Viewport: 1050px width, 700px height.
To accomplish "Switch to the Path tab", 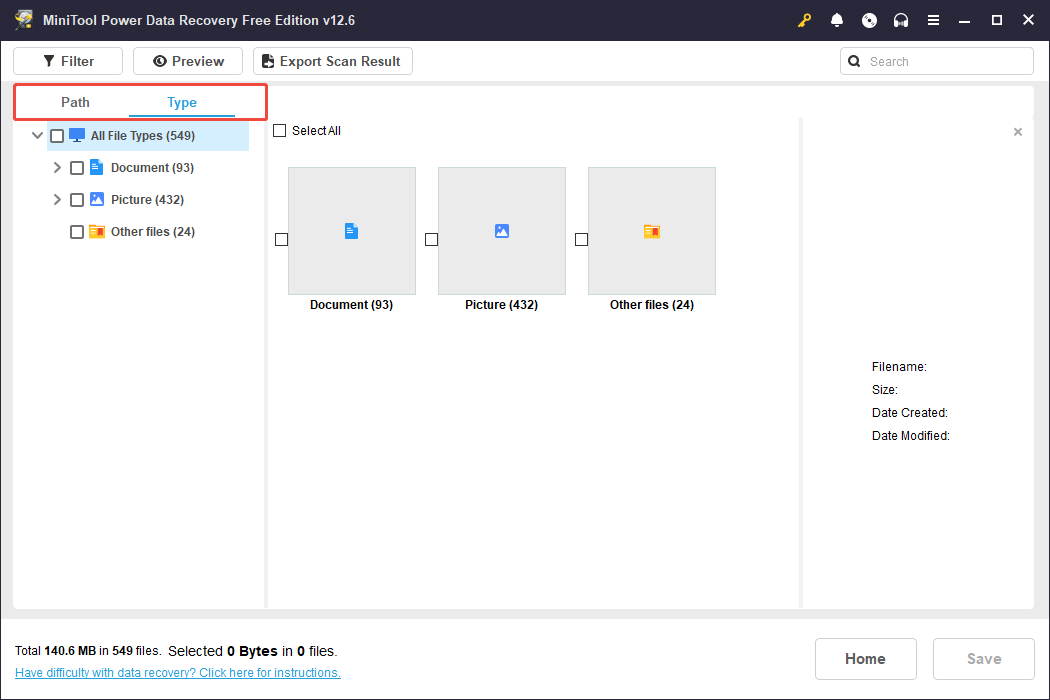I will (75, 102).
